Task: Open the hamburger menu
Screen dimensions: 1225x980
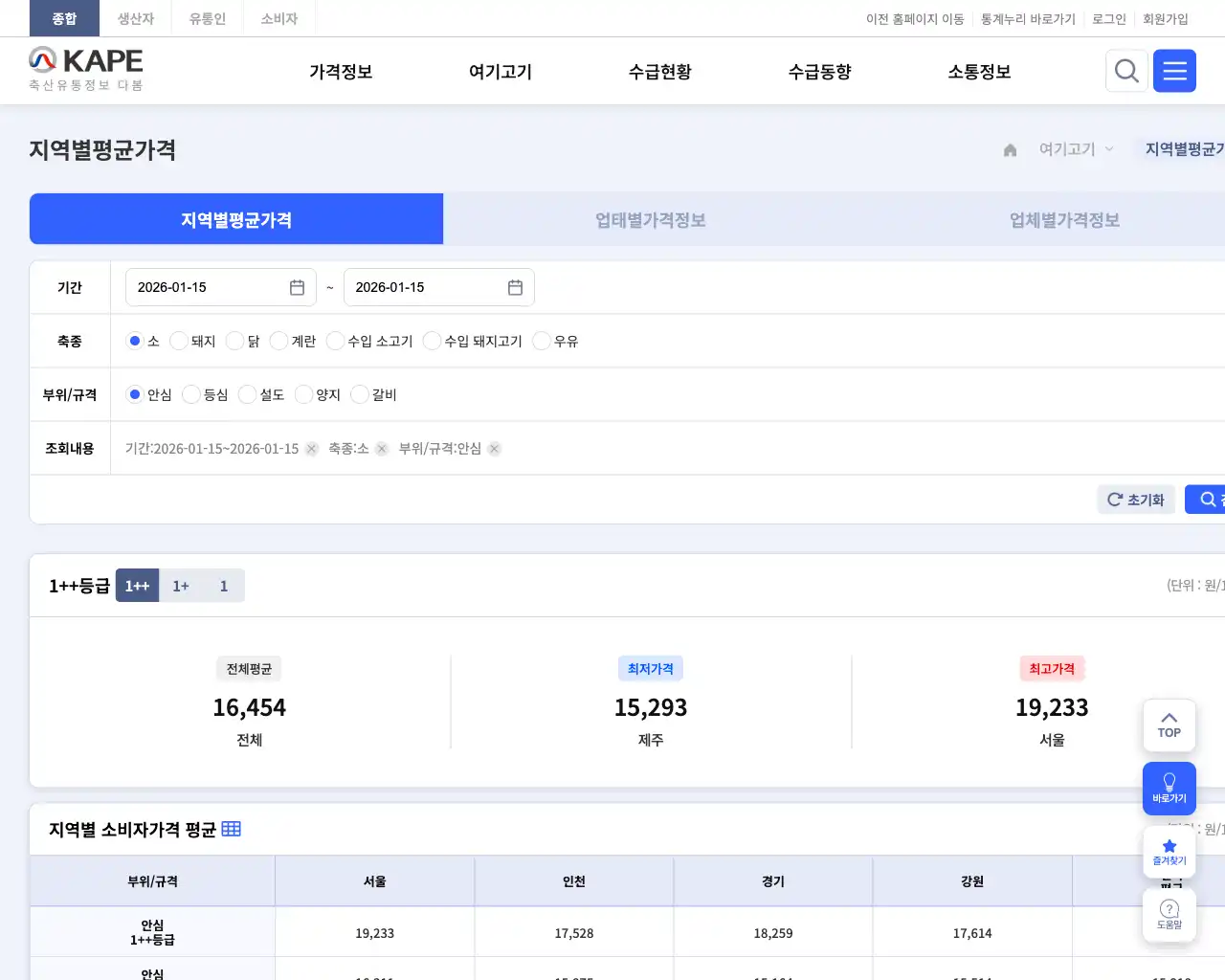Action: [1174, 70]
